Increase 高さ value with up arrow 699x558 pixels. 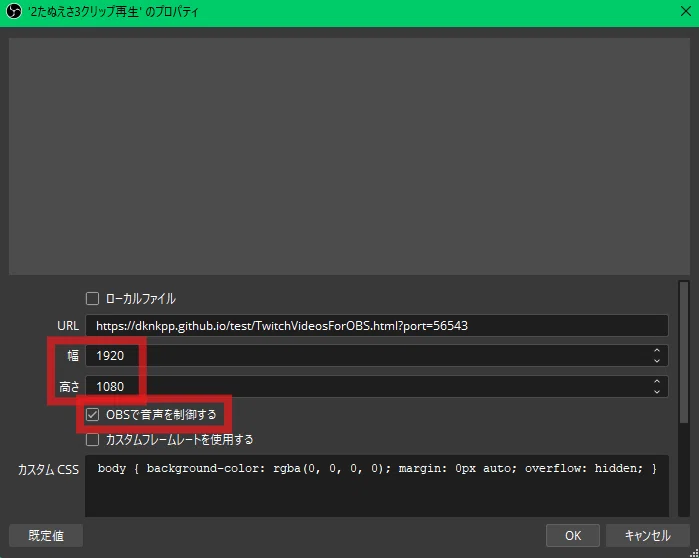[x=657, y=382]
